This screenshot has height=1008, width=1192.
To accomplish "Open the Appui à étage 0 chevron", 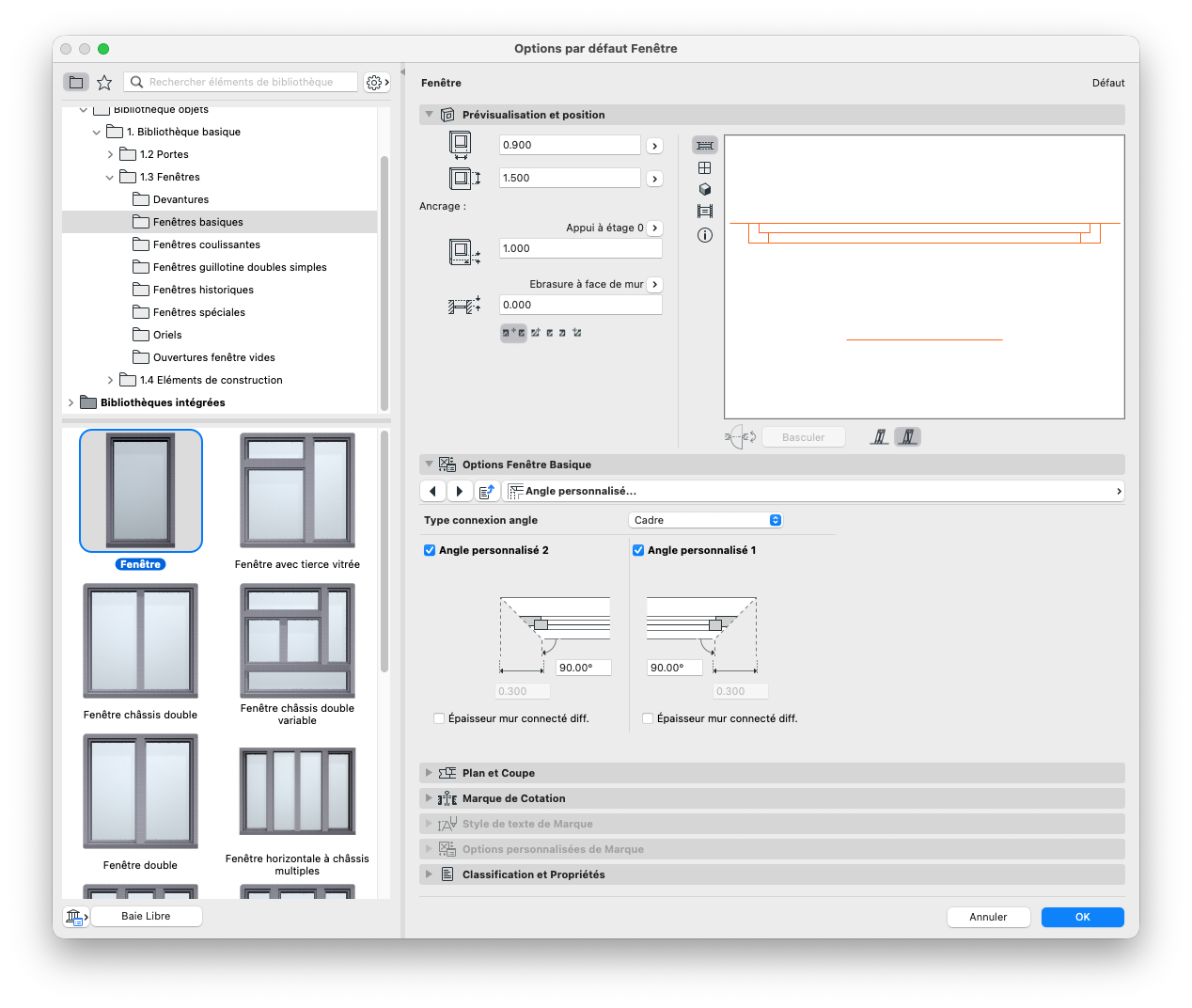I will (x=655, y=228).
